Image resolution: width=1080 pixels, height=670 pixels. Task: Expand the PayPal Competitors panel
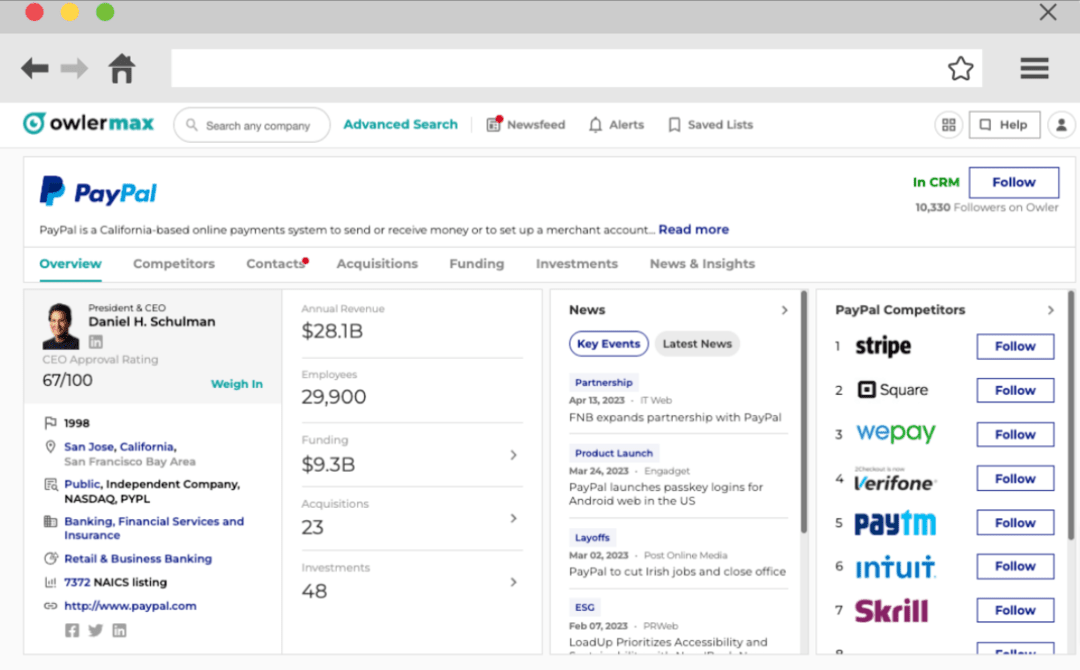(x=1050, y=310)
